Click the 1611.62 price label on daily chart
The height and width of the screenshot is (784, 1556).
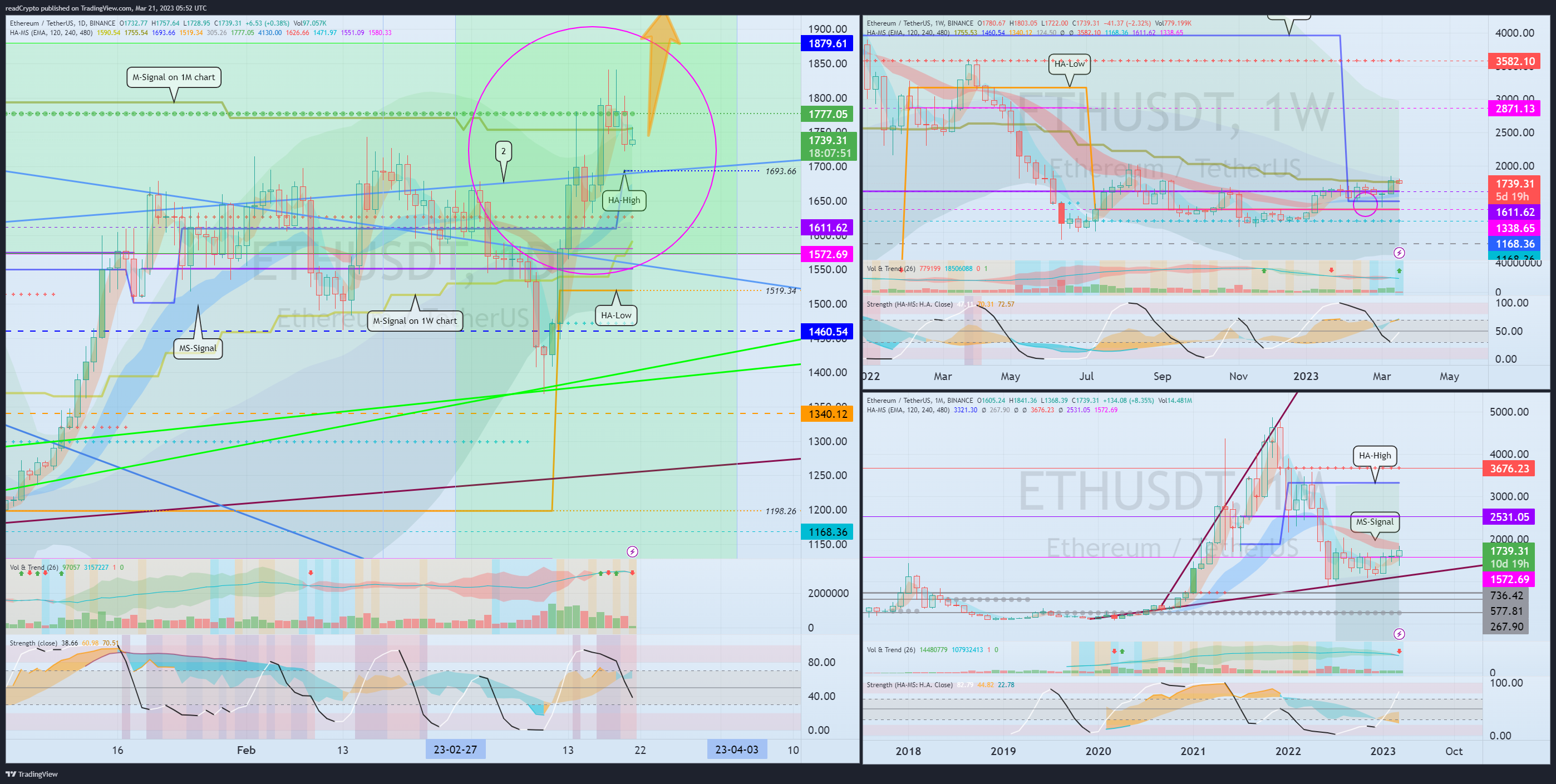tap(827, 228)
